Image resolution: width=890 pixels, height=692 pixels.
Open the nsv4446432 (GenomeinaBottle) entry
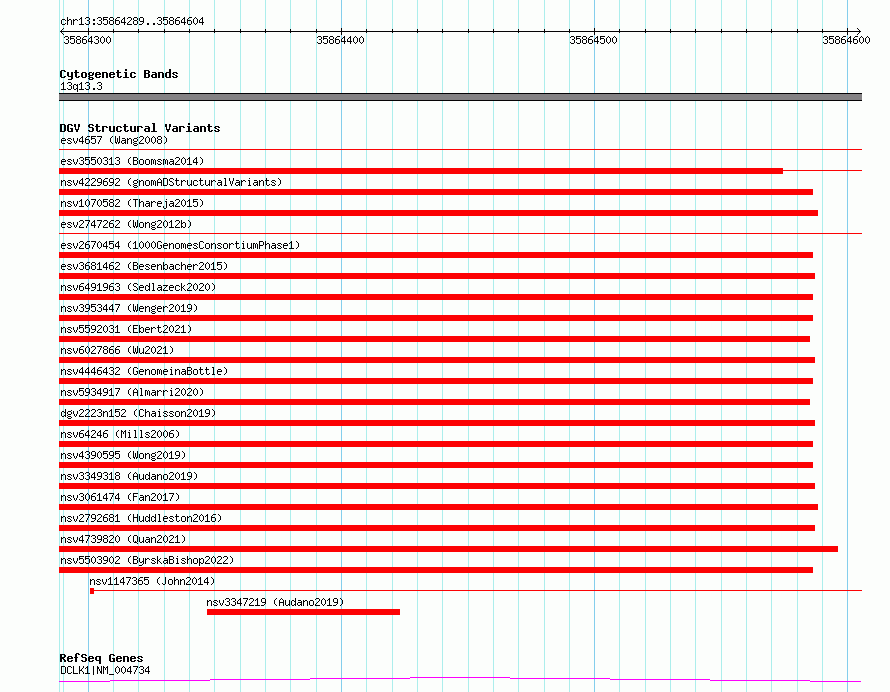tap(144, 371)
